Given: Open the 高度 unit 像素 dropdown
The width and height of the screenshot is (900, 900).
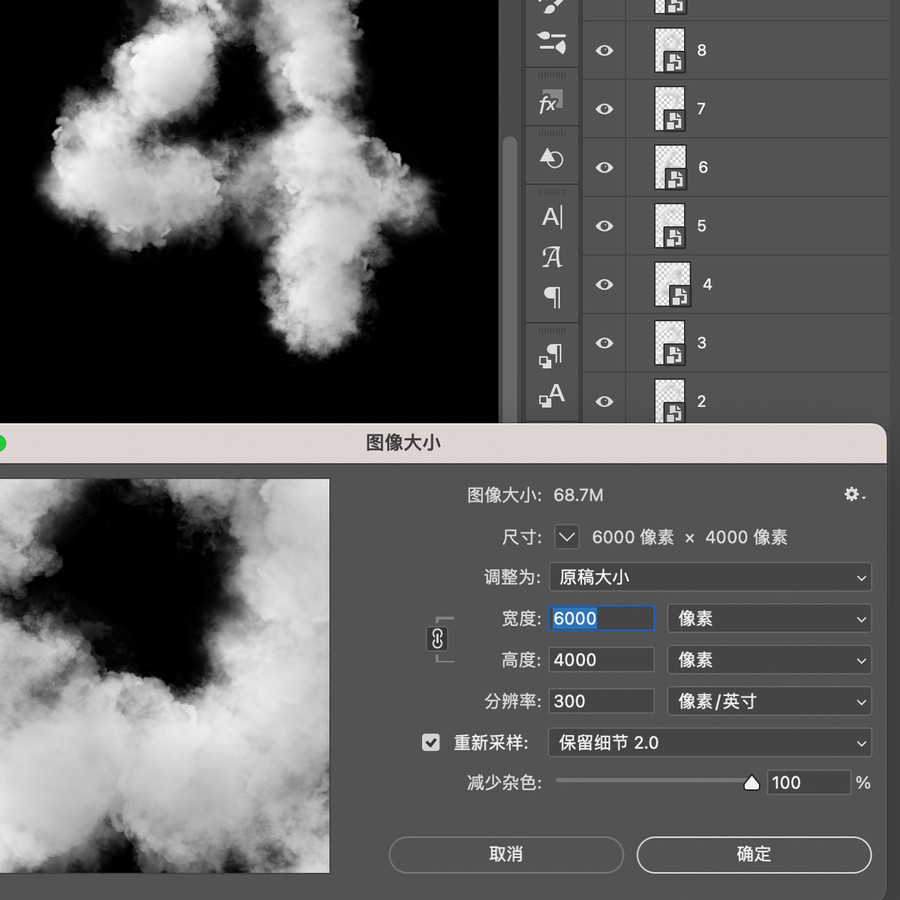Looking at the screenshot, I should point(769,660).
